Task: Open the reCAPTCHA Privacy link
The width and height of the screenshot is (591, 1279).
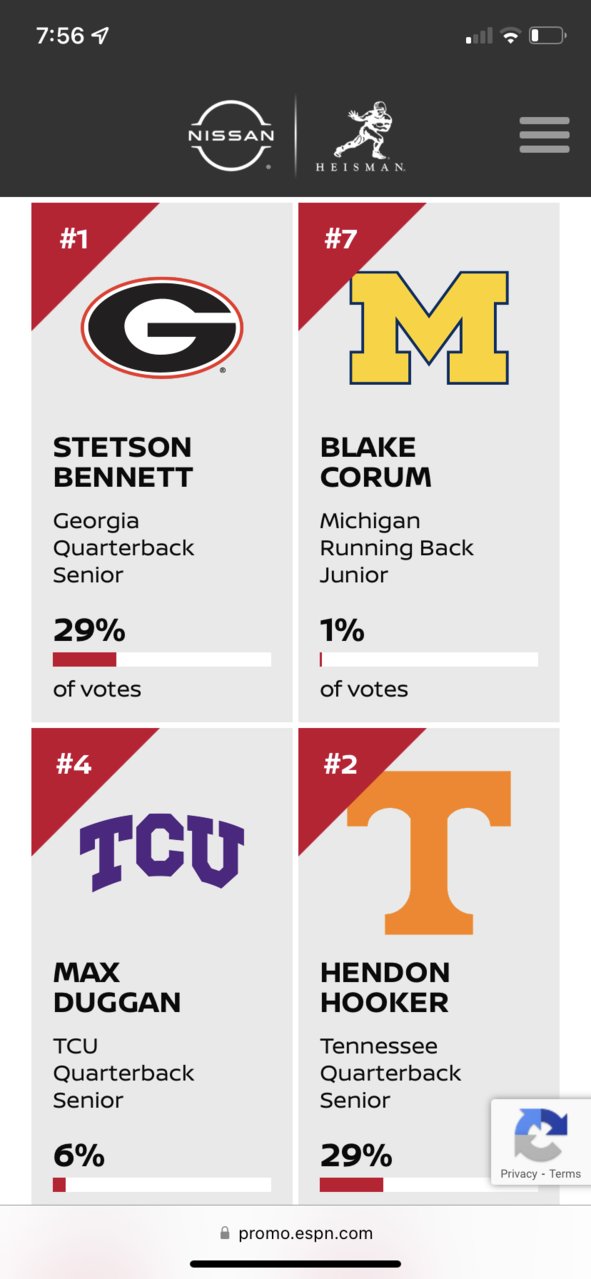Action: coord(519,1173)
